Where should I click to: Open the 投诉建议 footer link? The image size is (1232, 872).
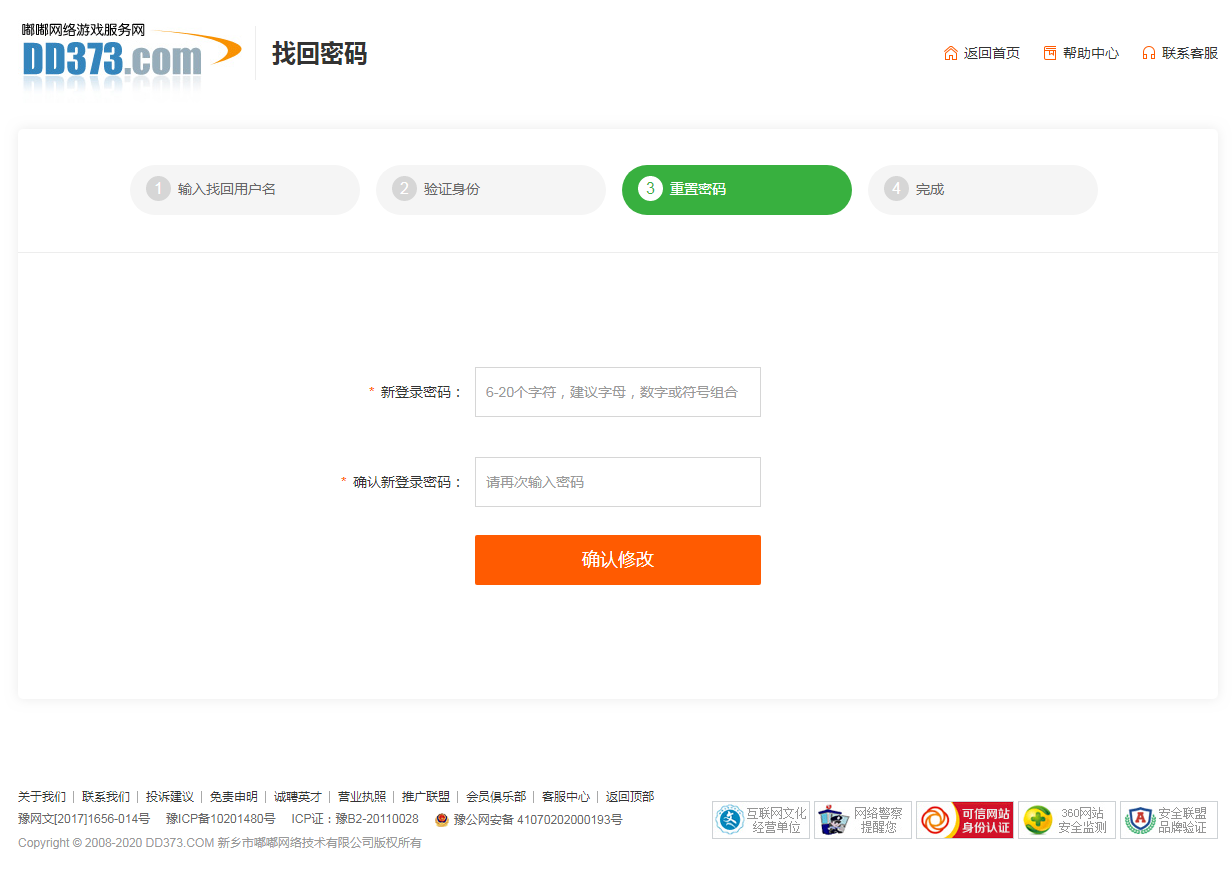[x=170, y=797]
